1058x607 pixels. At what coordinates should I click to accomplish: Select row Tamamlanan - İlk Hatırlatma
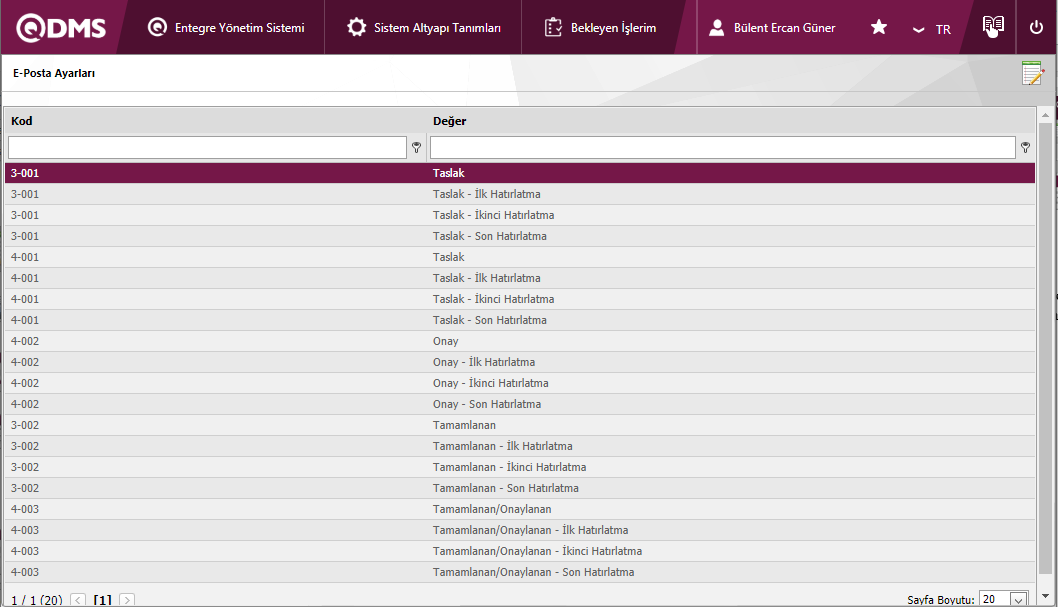520,446
